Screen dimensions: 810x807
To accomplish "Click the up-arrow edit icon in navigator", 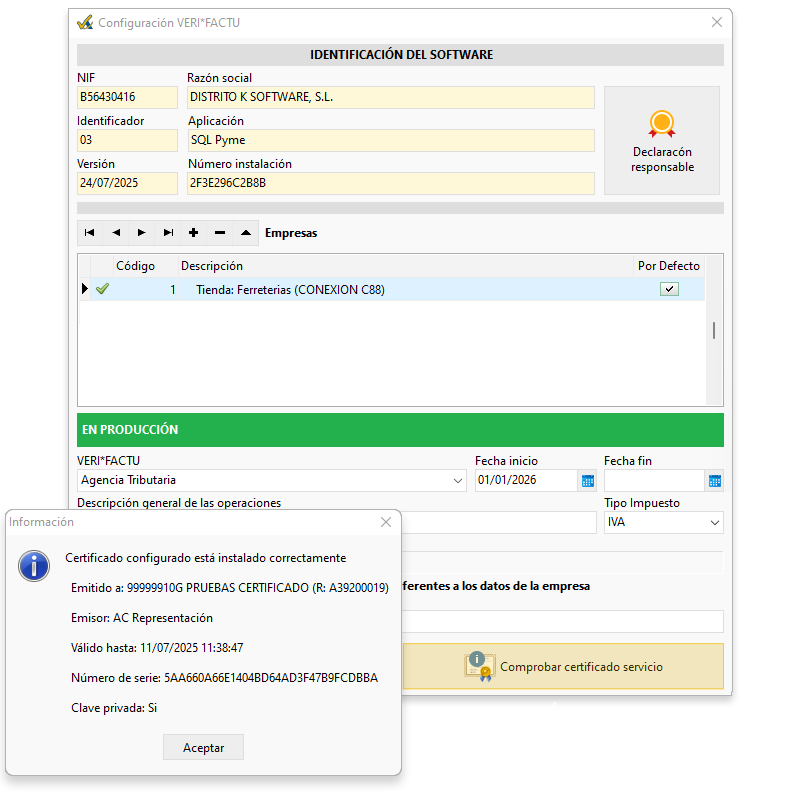I will point(246,233).
